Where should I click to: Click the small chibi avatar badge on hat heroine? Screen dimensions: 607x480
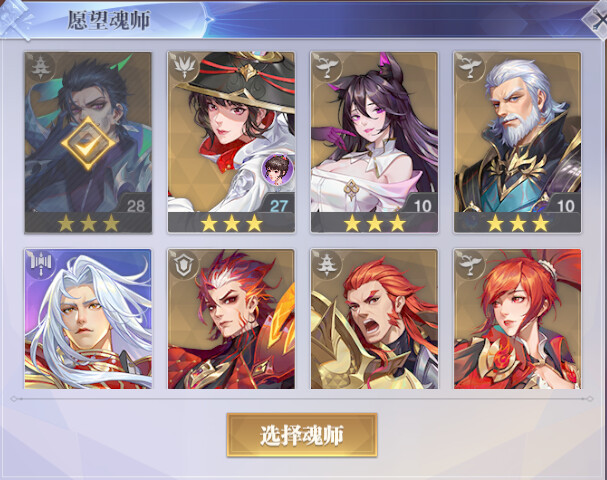[277, 169]
